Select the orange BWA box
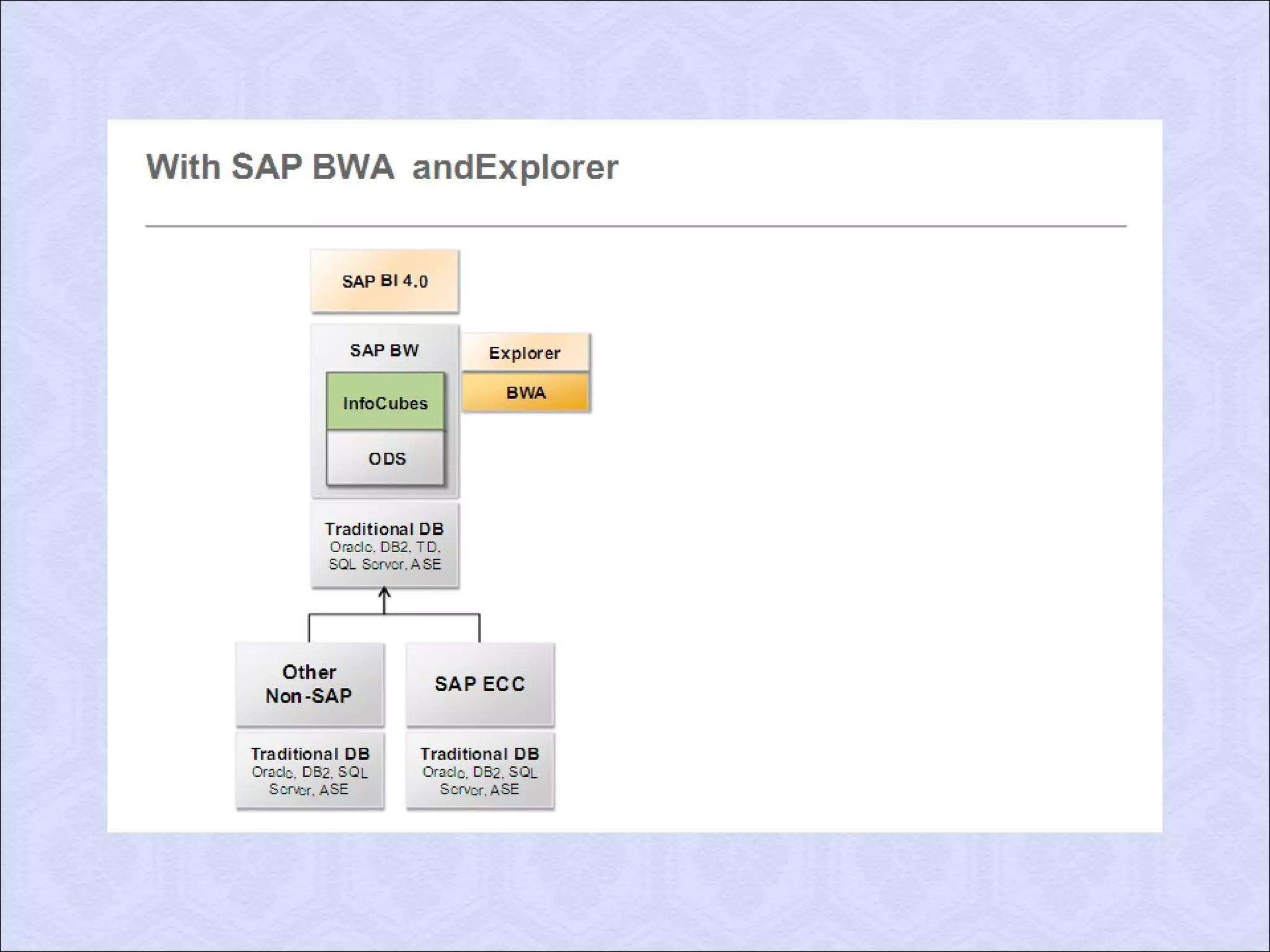The width and height of the screenshot is (1270, 952). coord(525,392)
